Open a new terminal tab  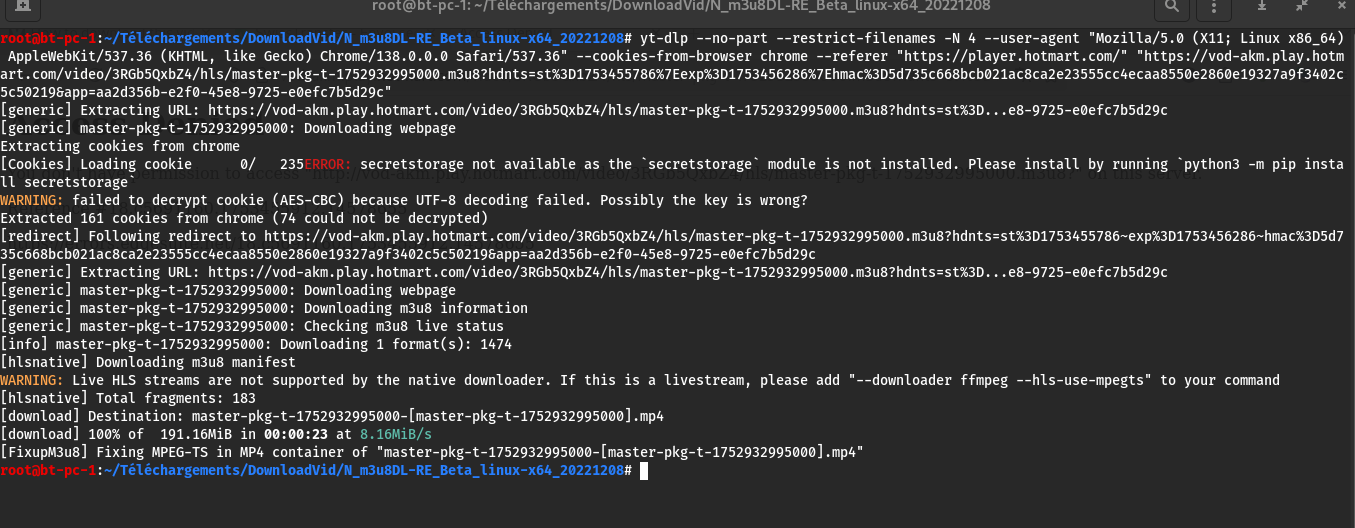click(x=22, y=7)
